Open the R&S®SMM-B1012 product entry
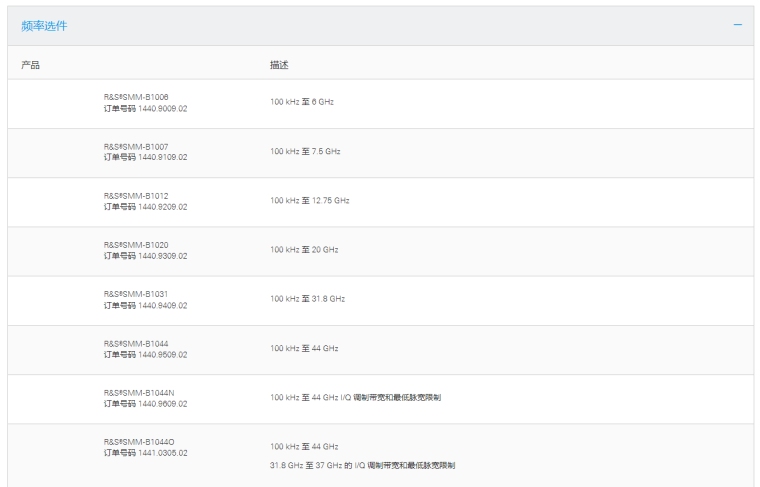Screen dimensions: 760x487 point(136,195)
